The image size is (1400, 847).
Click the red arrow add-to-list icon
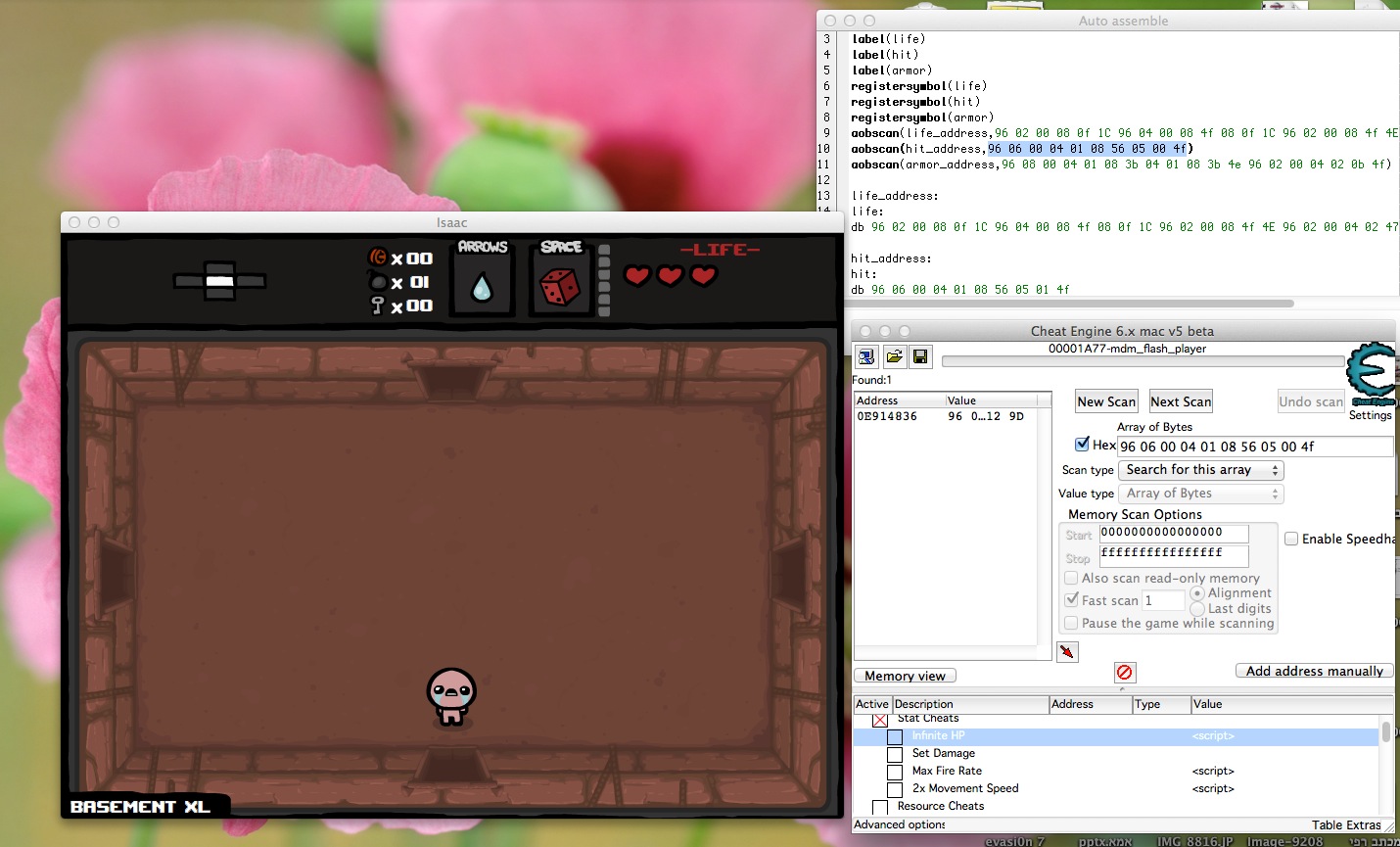pyautogui.click(x=1067, y=651)
